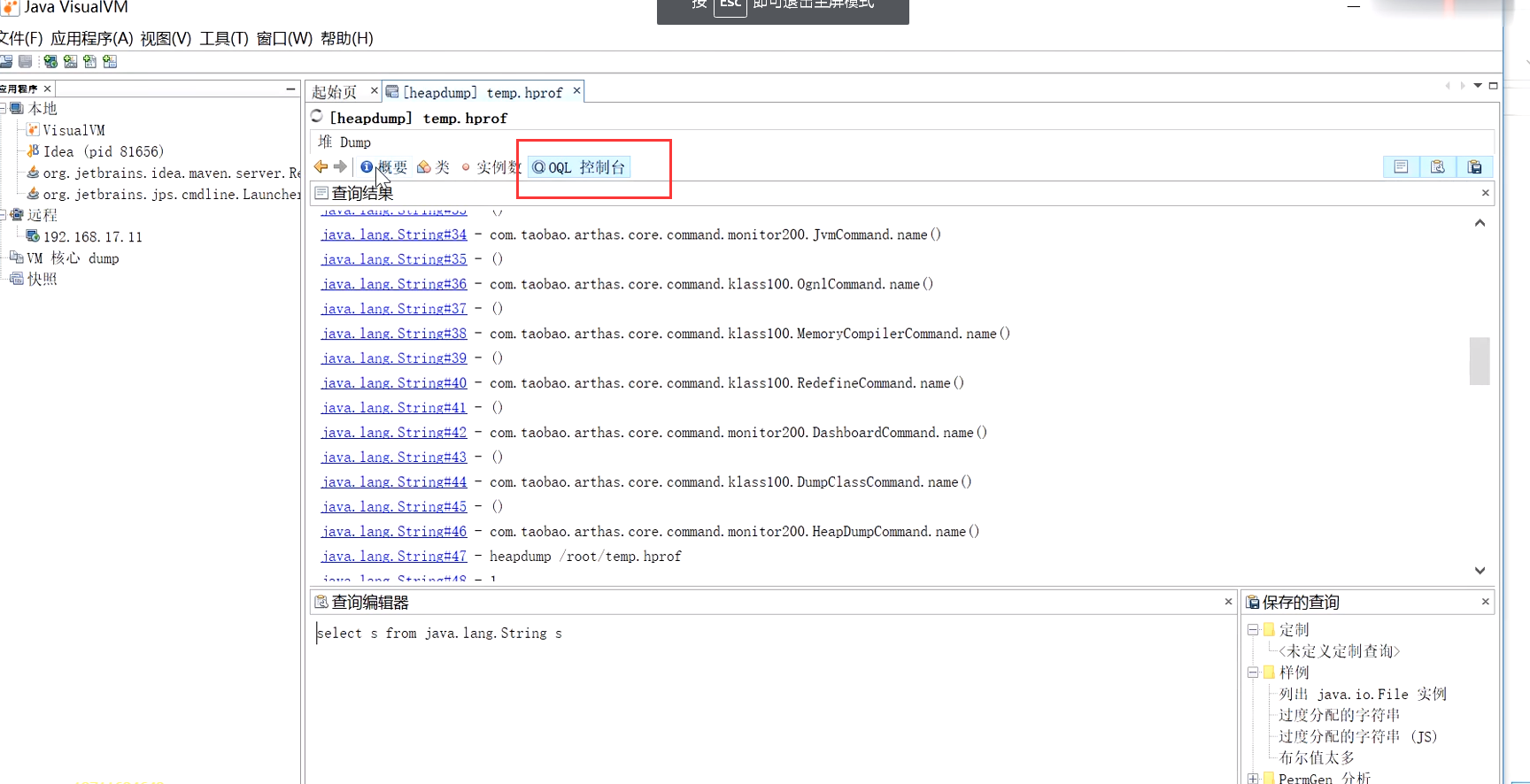Select the 过度分配的字符串 query without (JS)
This screenshot has height=784, width=1530.
click(1340, 715)
